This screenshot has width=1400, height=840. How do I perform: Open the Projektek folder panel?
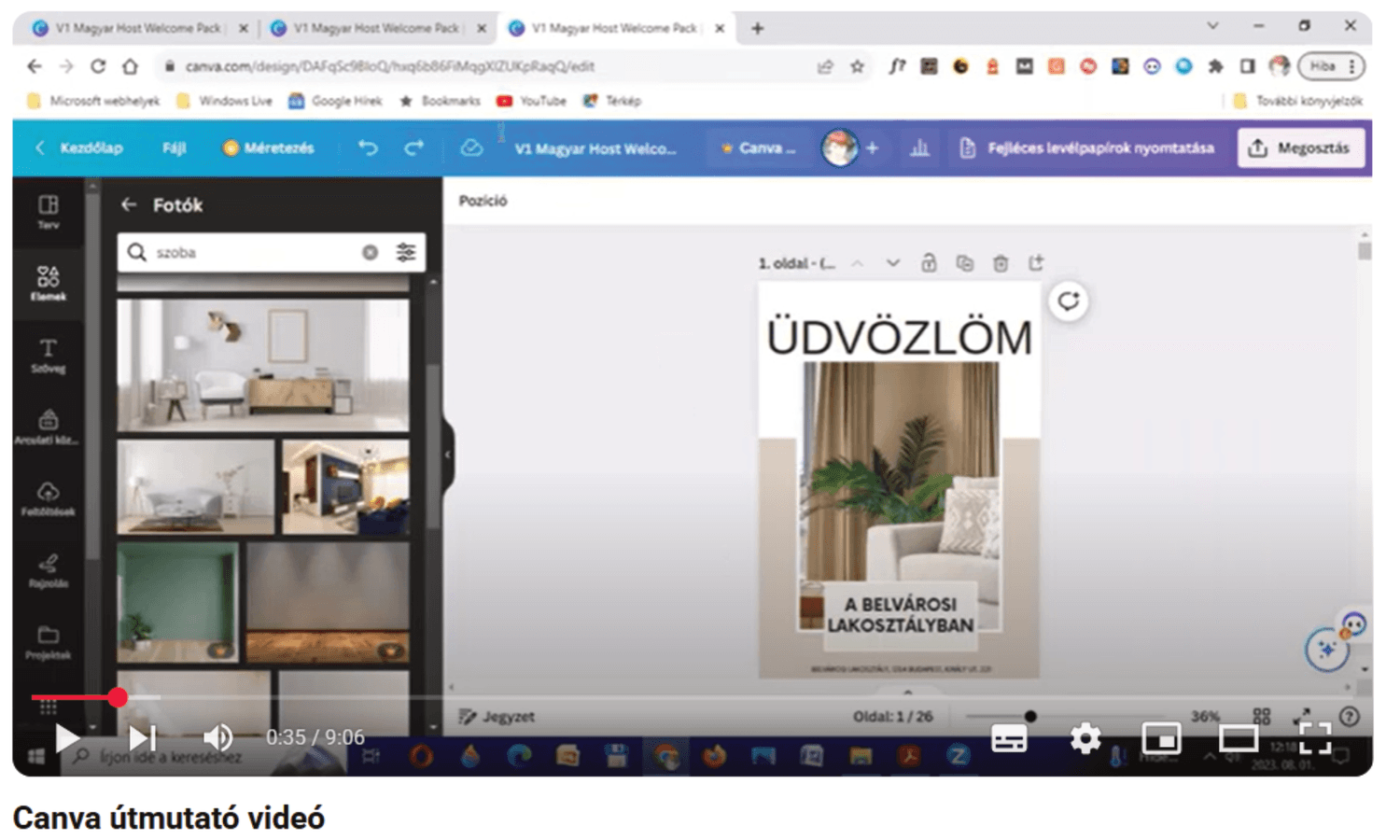point(49,642)
